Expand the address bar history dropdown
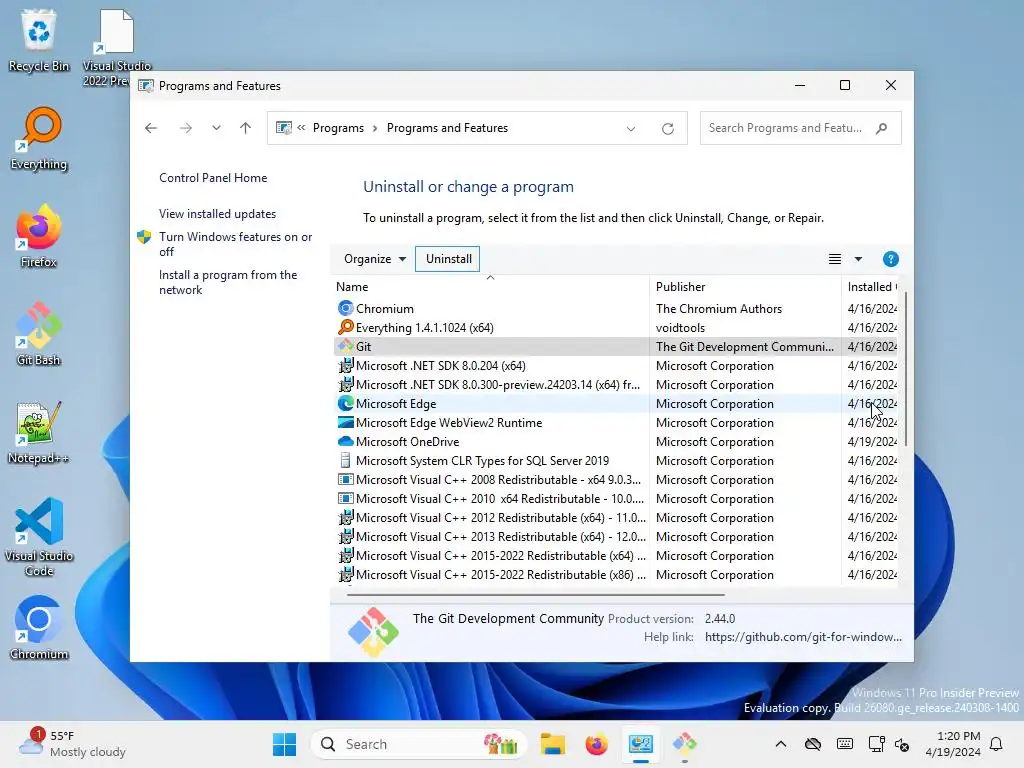The image size is (1024, 768). pyautogui.click(x=631, y=129)
